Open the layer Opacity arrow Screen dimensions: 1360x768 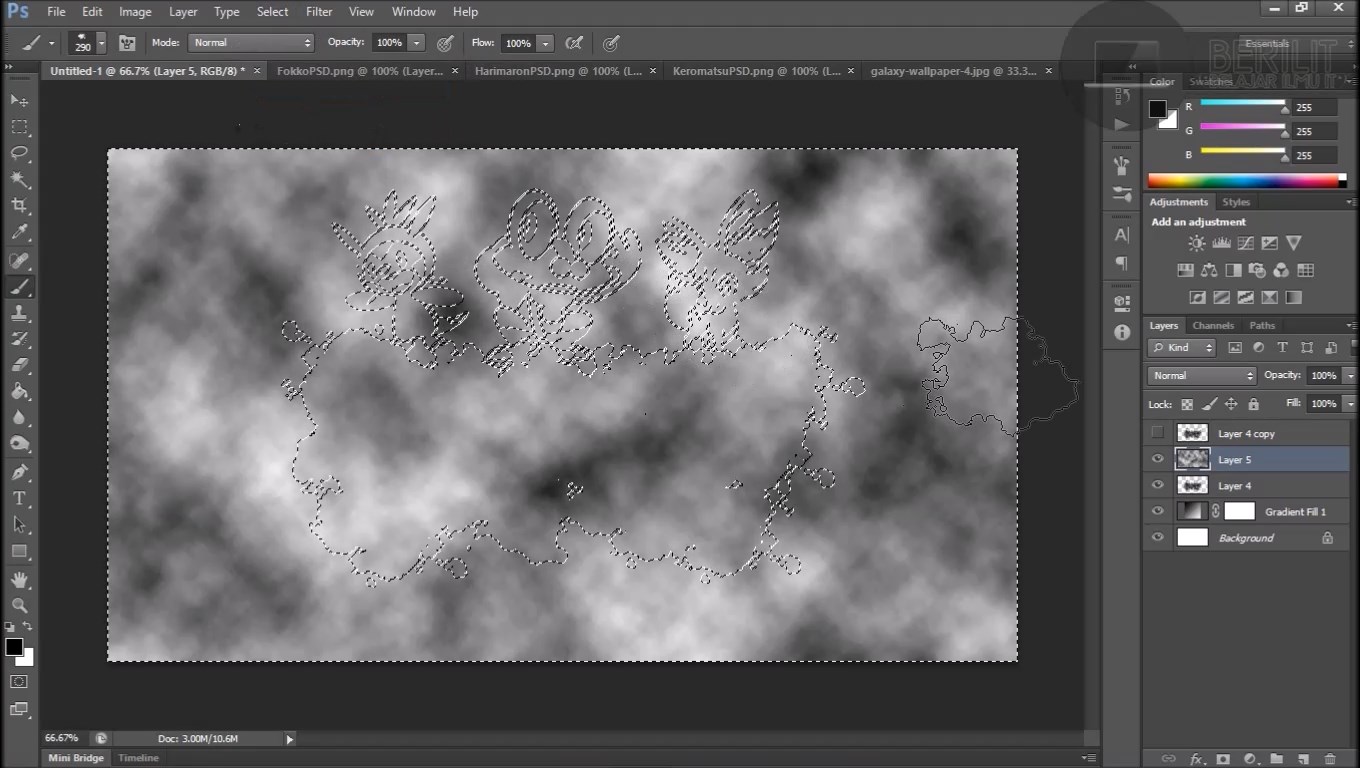tap(1349, 375)
